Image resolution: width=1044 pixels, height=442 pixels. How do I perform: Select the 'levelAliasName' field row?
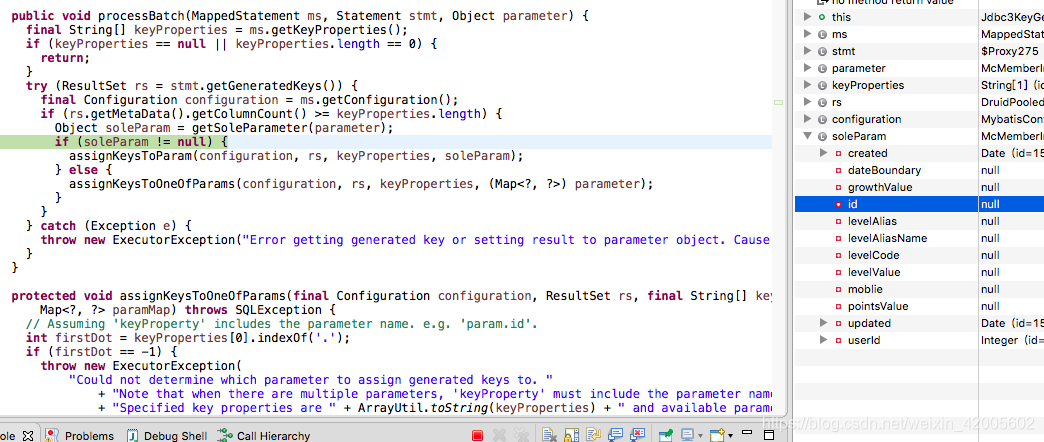click(x=919, y=238)
